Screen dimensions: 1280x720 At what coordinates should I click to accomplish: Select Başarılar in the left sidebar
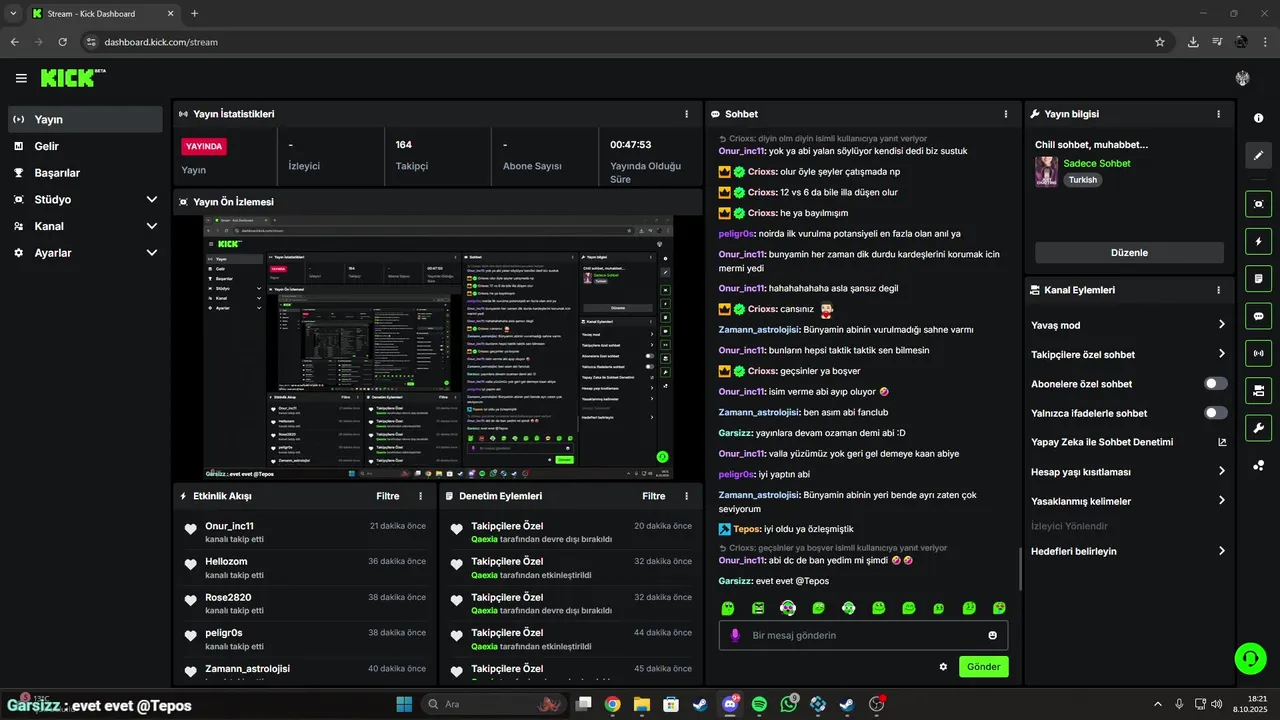pos(85,173)
